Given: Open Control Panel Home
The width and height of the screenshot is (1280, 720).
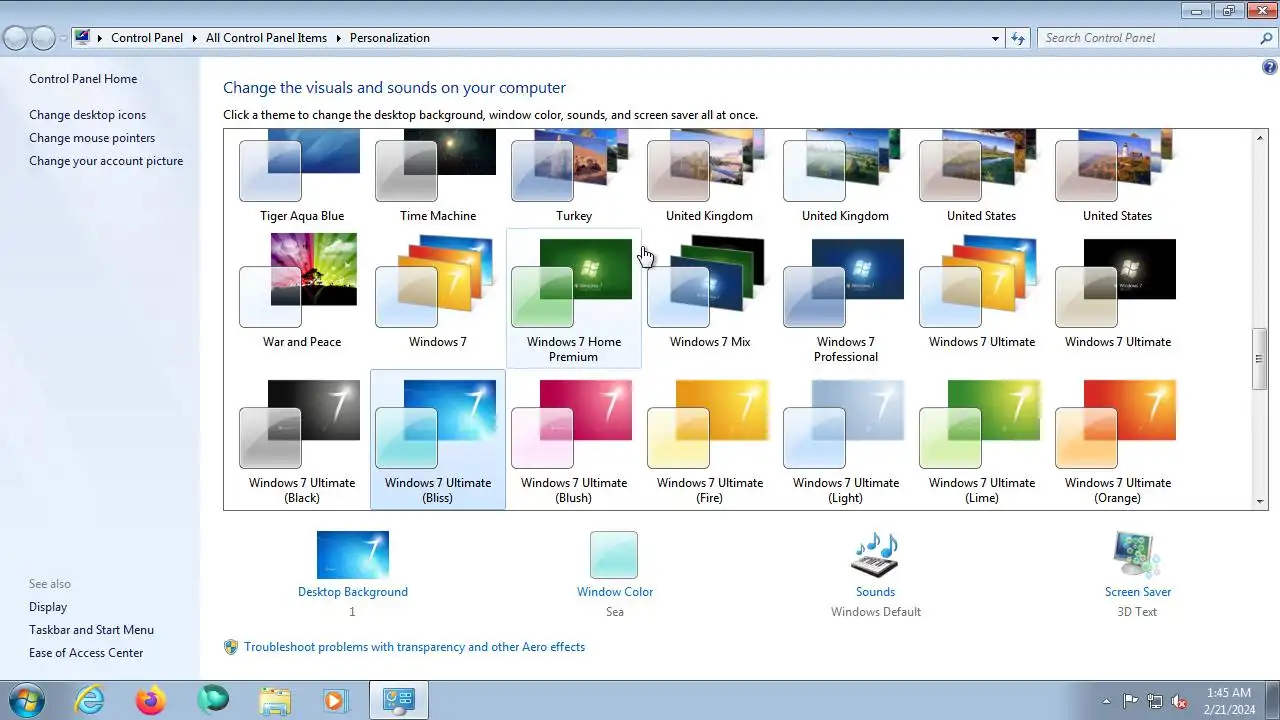Looking at the screenshot, I should (83, 79).
